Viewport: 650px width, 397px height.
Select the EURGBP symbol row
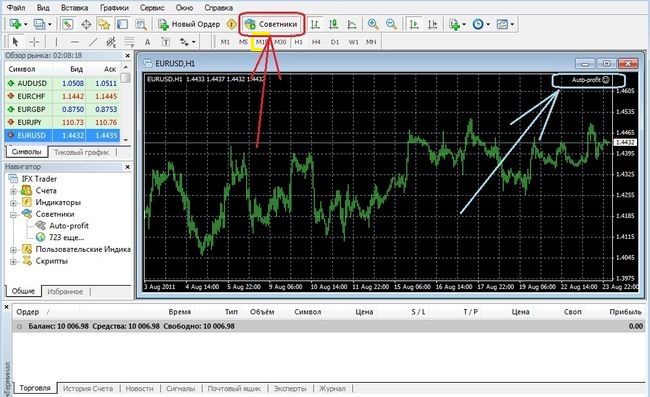[x=62, y=109]
